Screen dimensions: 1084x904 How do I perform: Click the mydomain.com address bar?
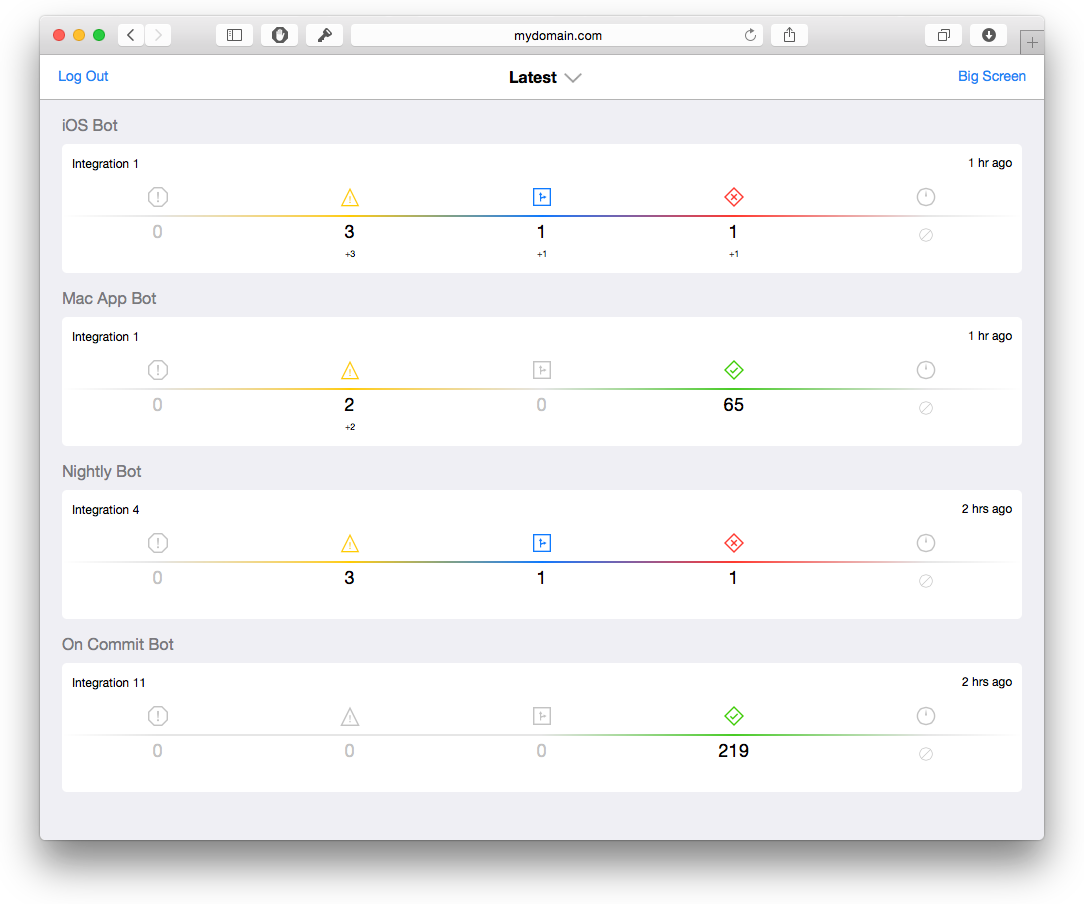[557, 35]
